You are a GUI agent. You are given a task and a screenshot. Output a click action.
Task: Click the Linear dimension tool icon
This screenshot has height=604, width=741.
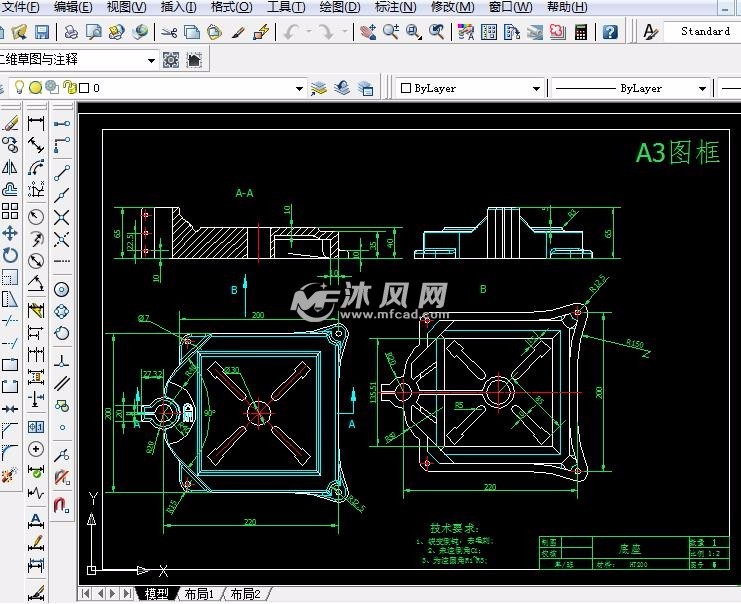click(x=36, y=124)
